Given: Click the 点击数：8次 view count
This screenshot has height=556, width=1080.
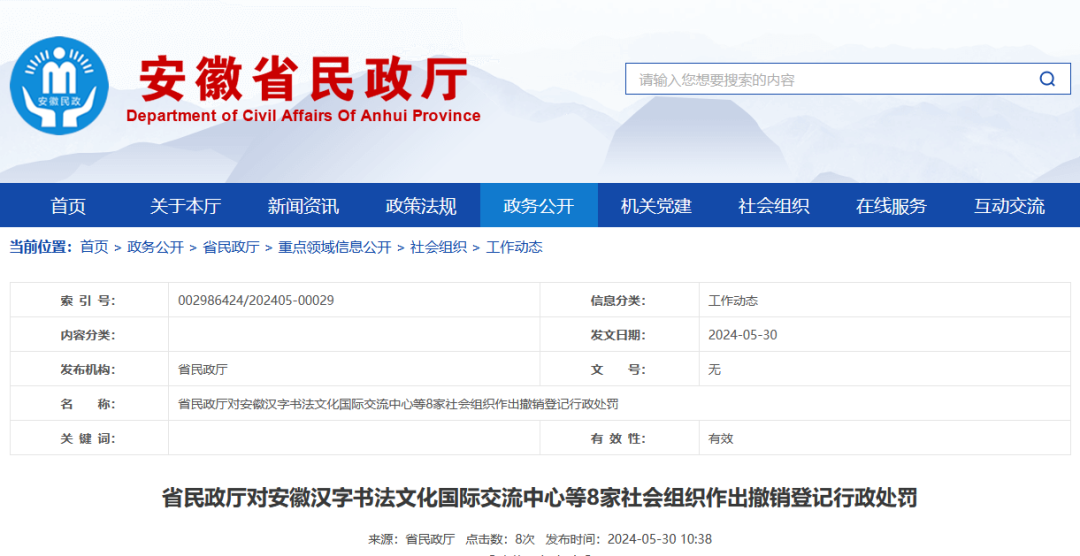Looking at the screenshot, I should 500,539.
